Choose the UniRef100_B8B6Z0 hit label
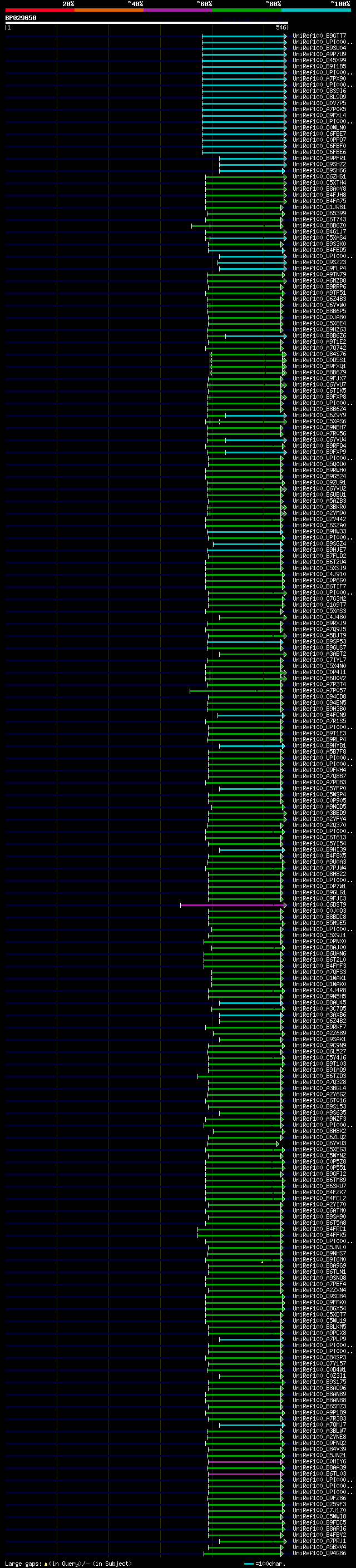The image size is (356, 1568). 319,225
